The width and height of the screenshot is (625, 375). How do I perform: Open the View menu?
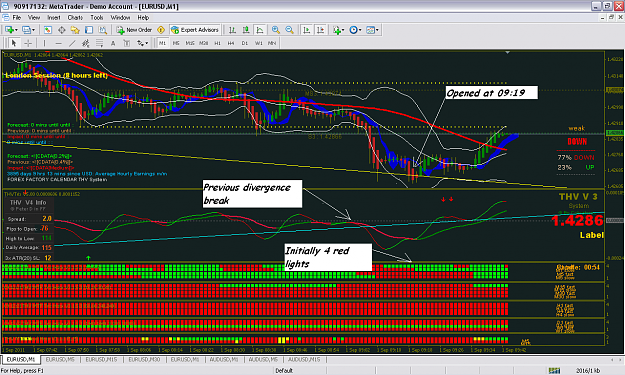[34, 18]
